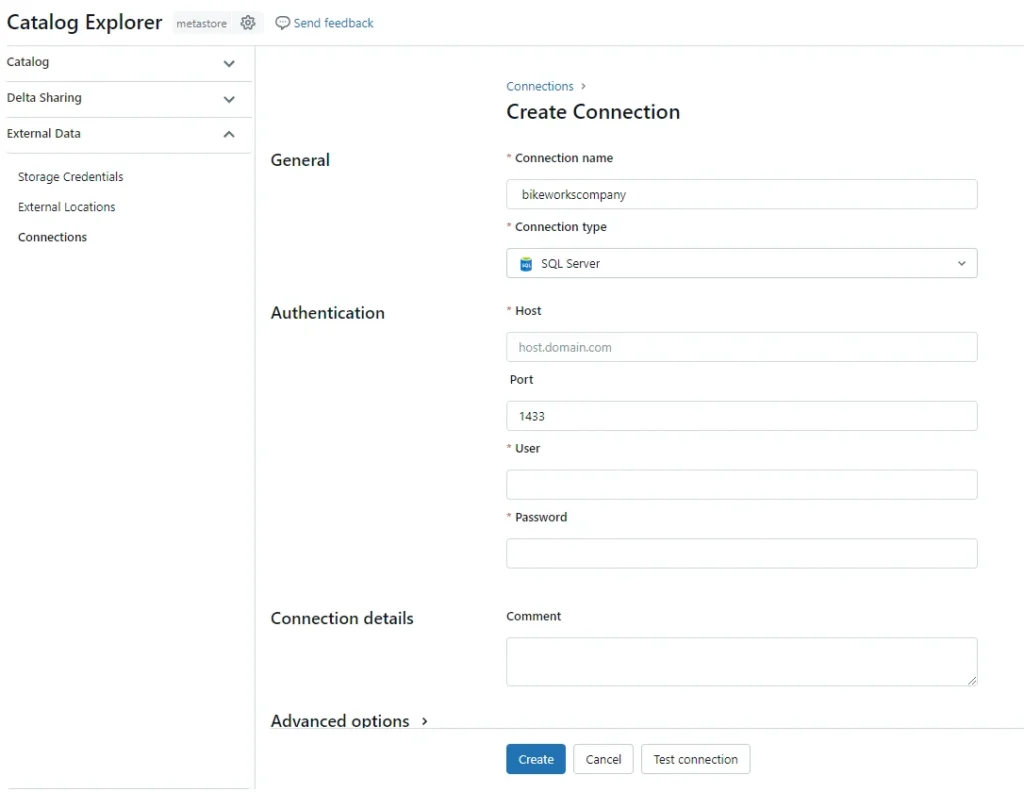Click the Authentication section heading
1024x792 pixels.
(327, 313)
